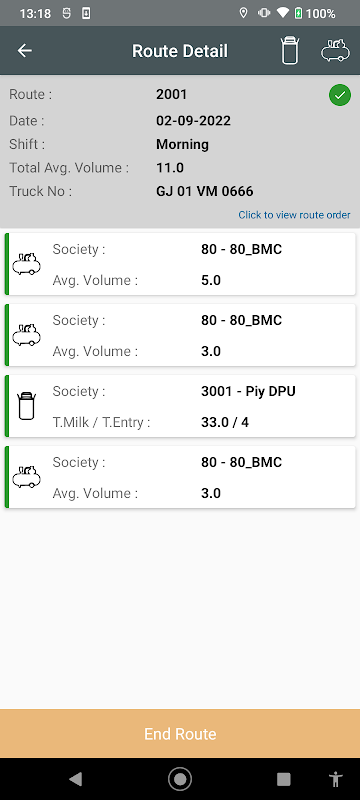Tap tanker icon of last 80_BMC card
Viewport: 360px width, 800px height.
27,477
